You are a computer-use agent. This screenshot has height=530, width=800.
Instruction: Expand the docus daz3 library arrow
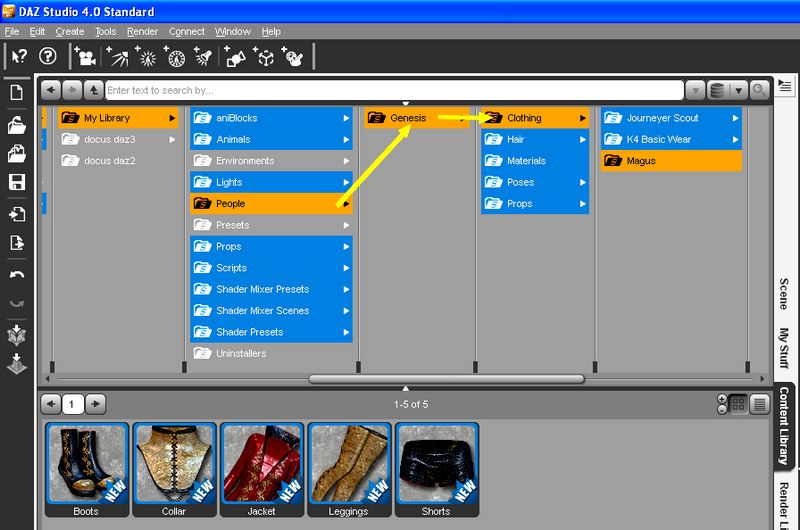[x=172, y=139]
